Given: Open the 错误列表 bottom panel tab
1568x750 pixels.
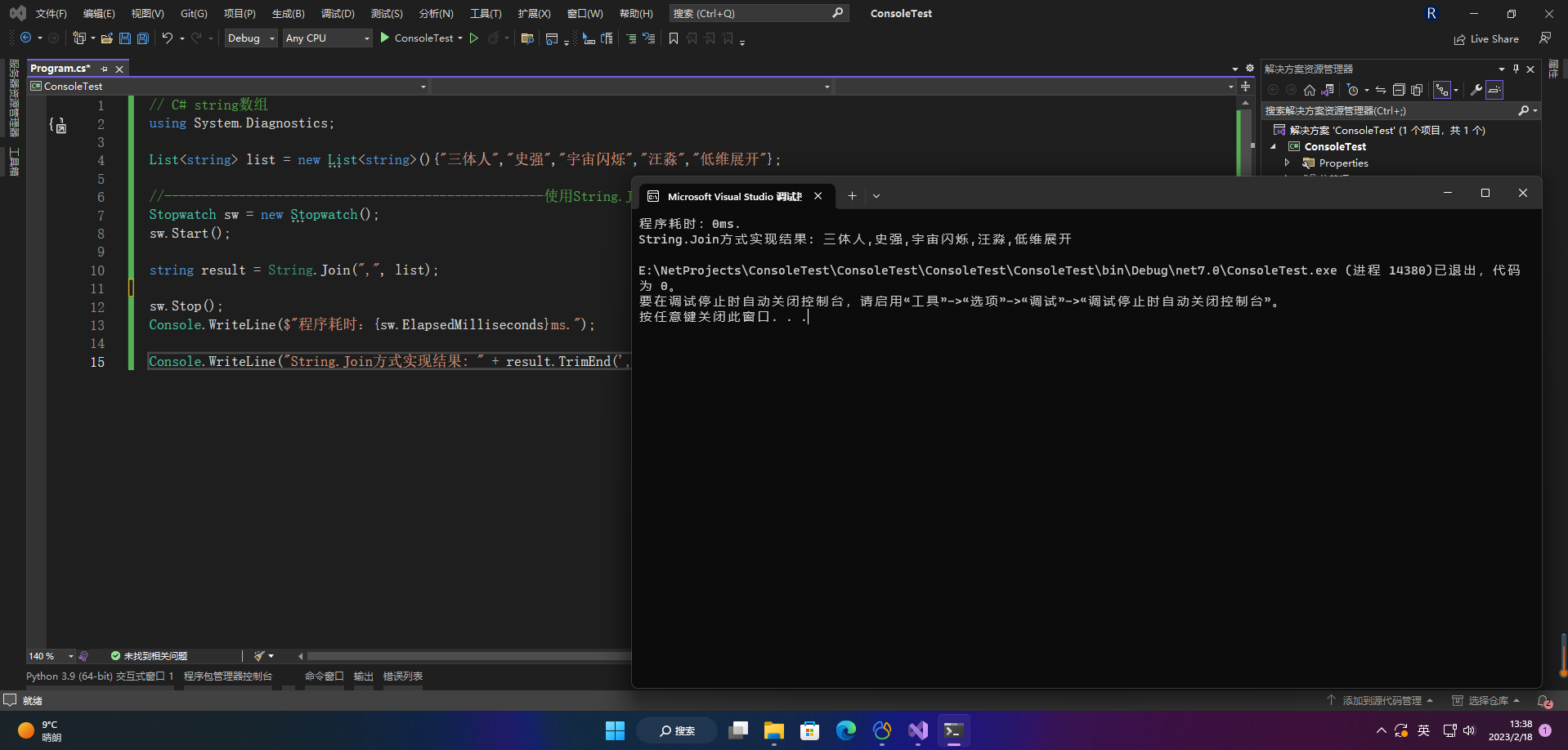Looking at the screenshot, I should pos(403,676).
